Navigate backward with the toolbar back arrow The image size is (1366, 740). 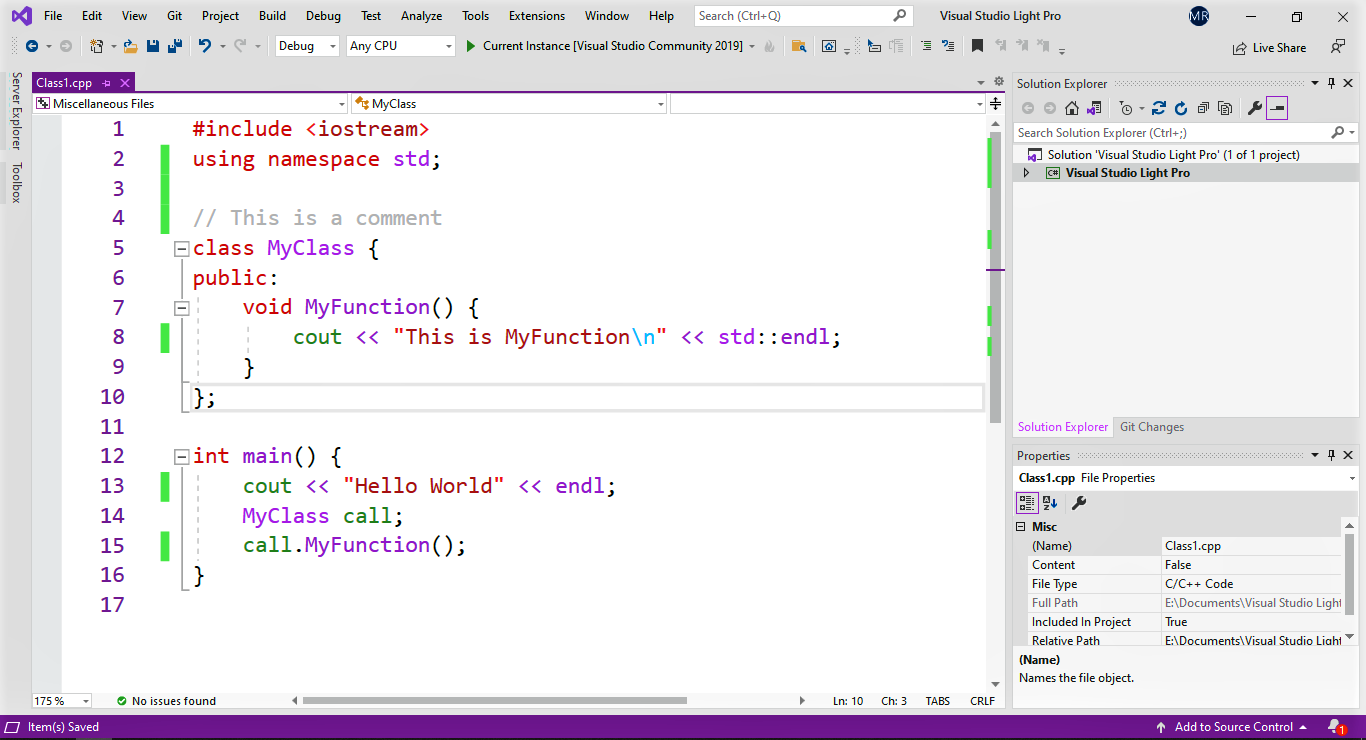[x=32, y=46]
